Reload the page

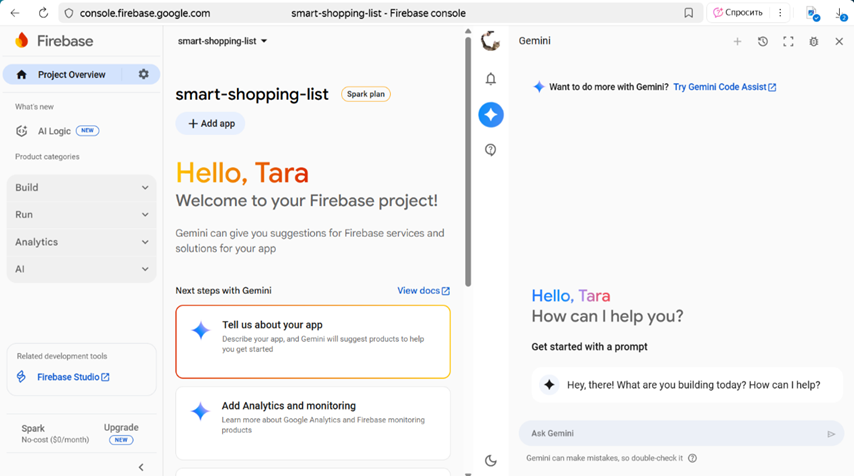(x=43, y=13)
